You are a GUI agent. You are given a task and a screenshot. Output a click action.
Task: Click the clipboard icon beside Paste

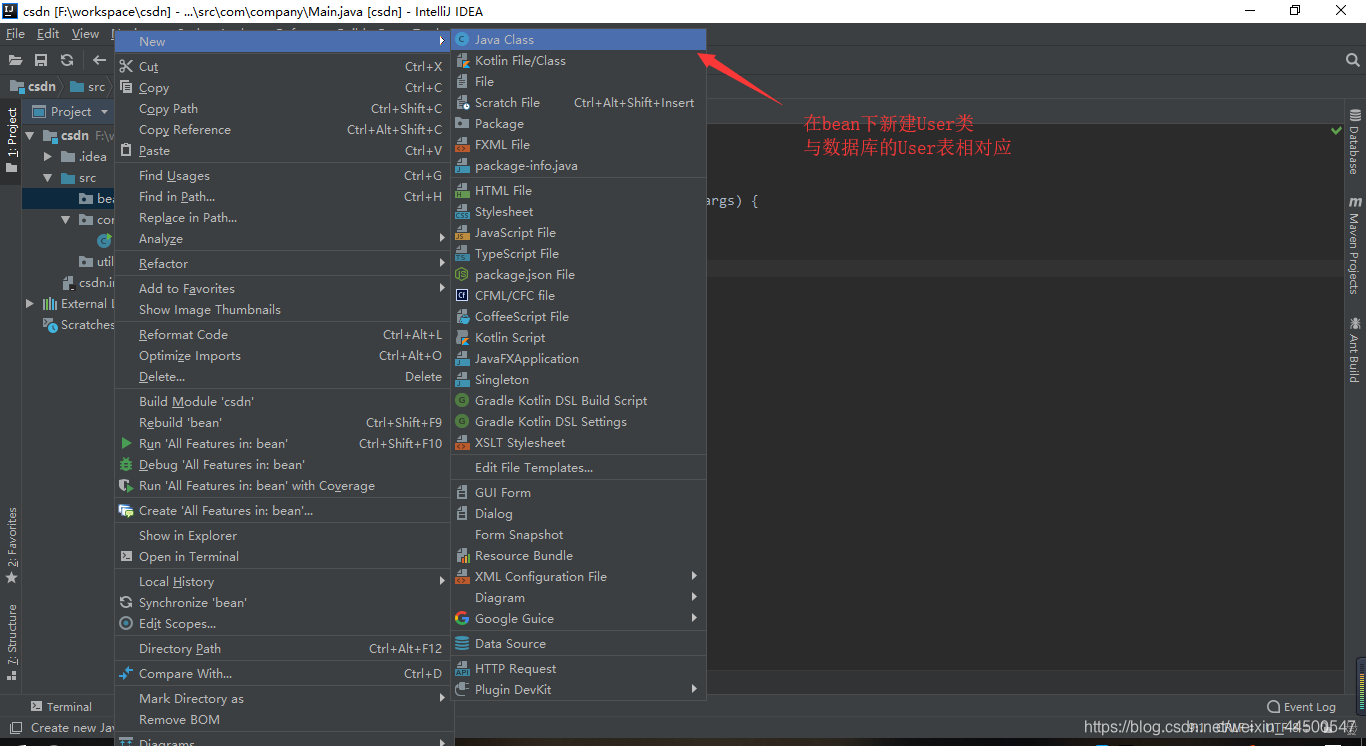(x=126, y=150)
